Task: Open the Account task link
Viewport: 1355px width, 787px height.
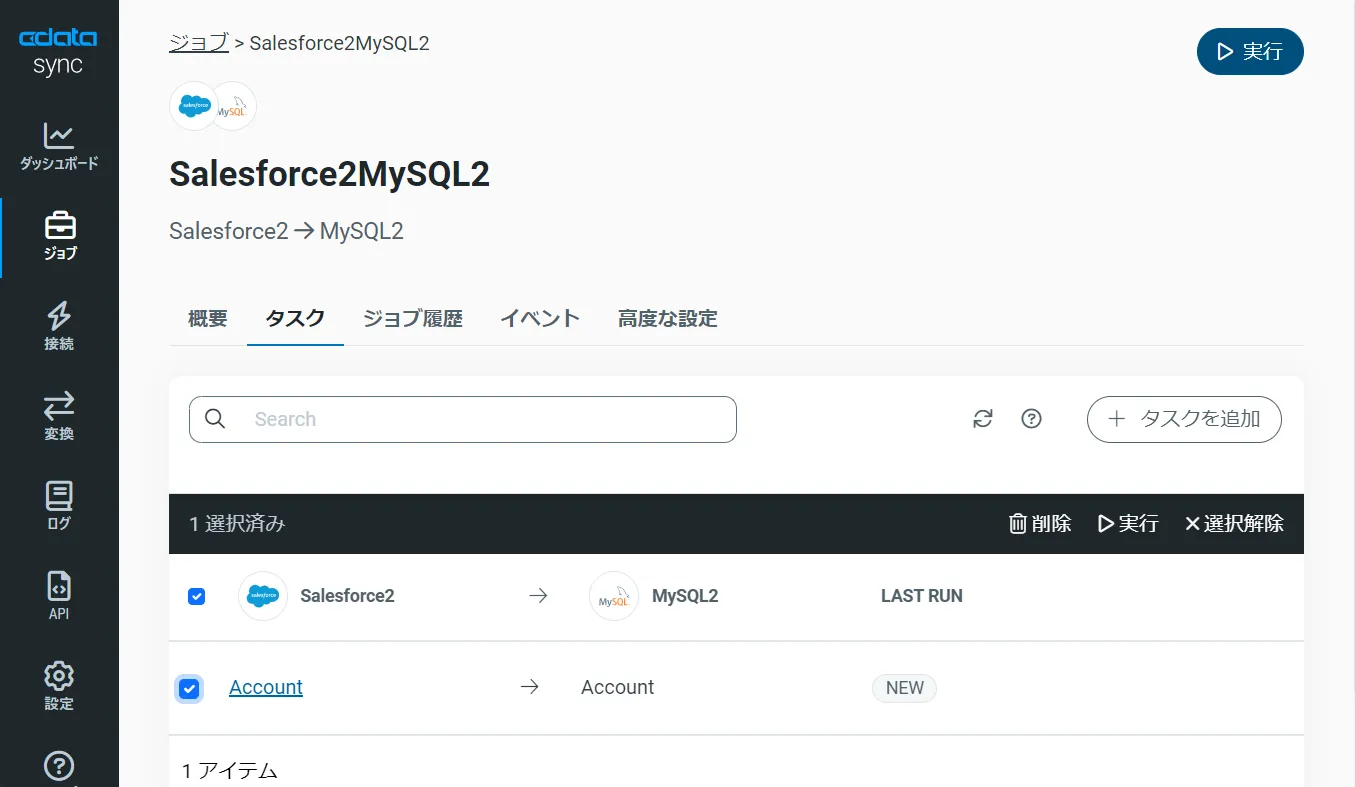Action: point(265,687)
